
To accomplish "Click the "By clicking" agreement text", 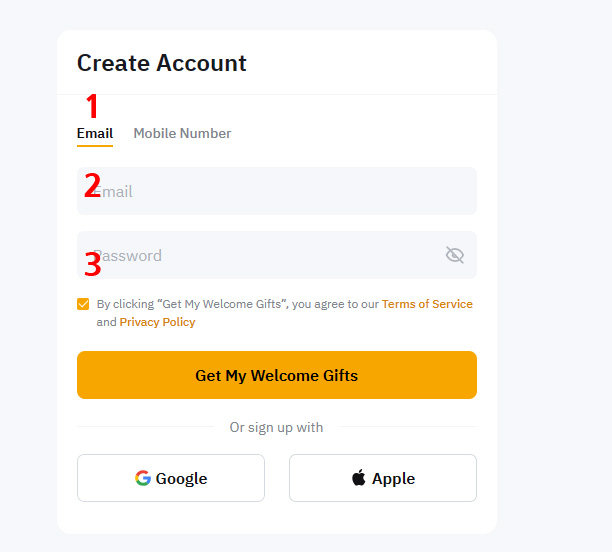I will (285, 313).
